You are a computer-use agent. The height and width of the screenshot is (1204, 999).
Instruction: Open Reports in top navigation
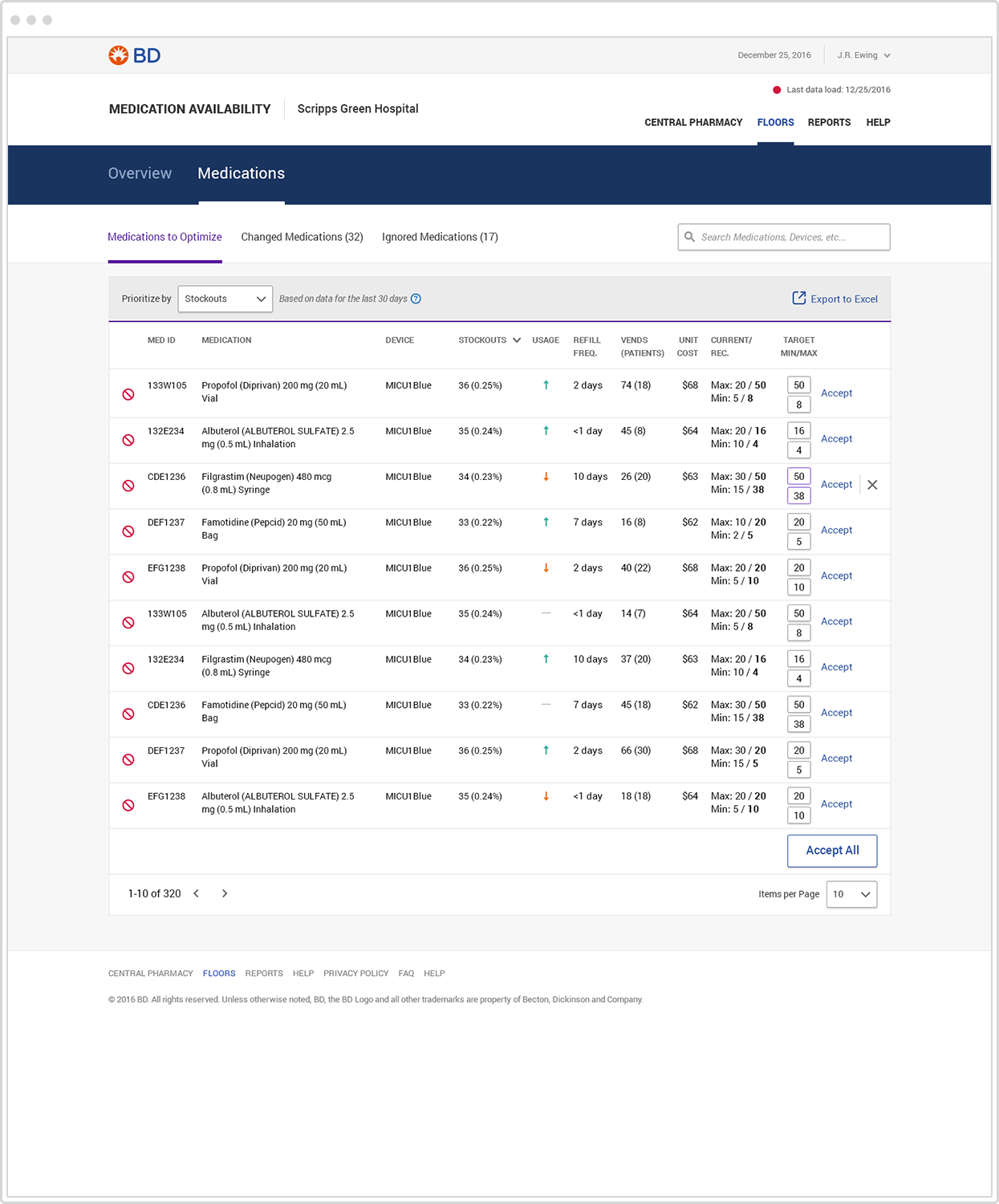[x=829, y=123]
